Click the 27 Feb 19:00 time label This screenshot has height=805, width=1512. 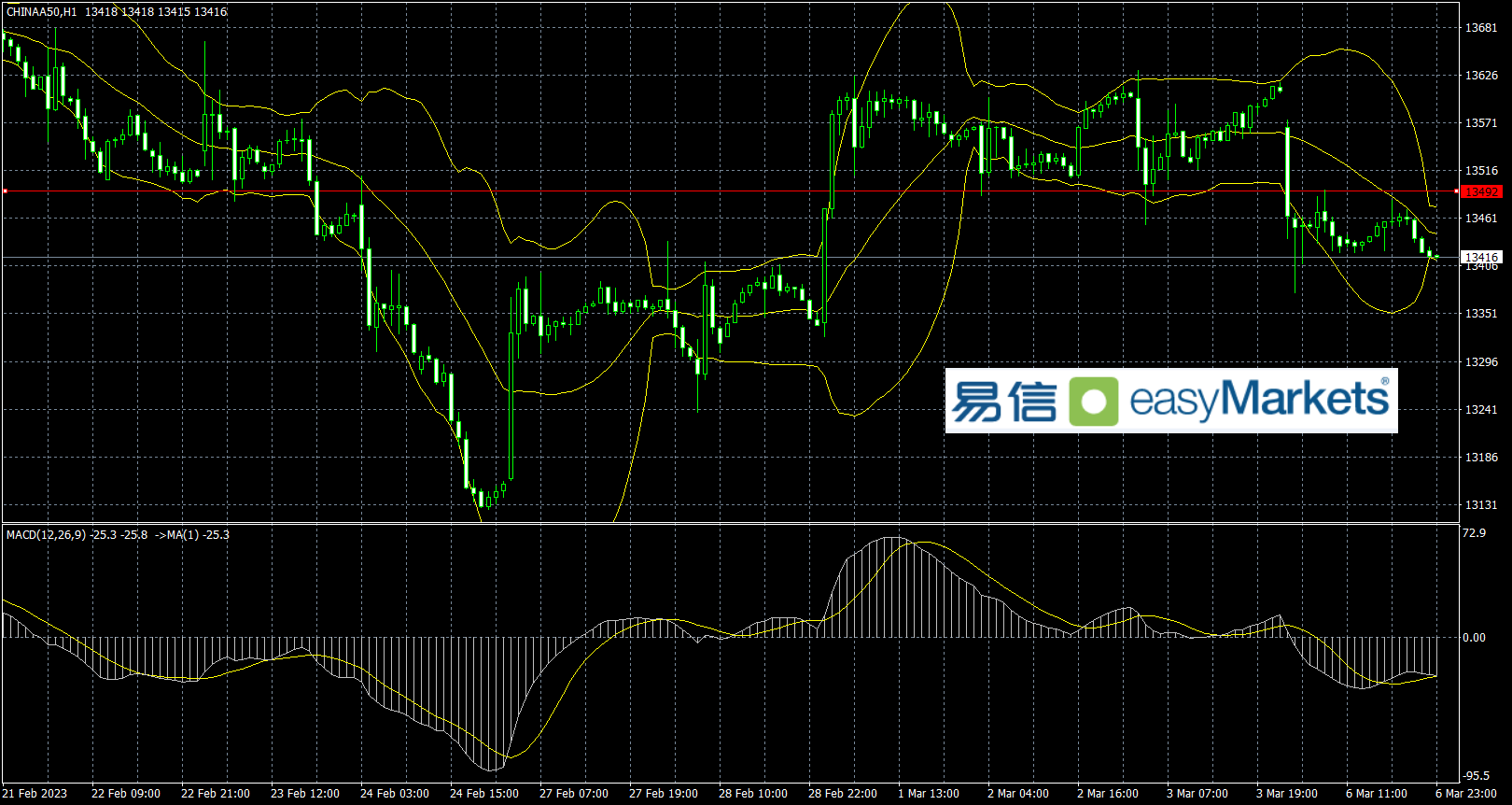click(664, 794)
